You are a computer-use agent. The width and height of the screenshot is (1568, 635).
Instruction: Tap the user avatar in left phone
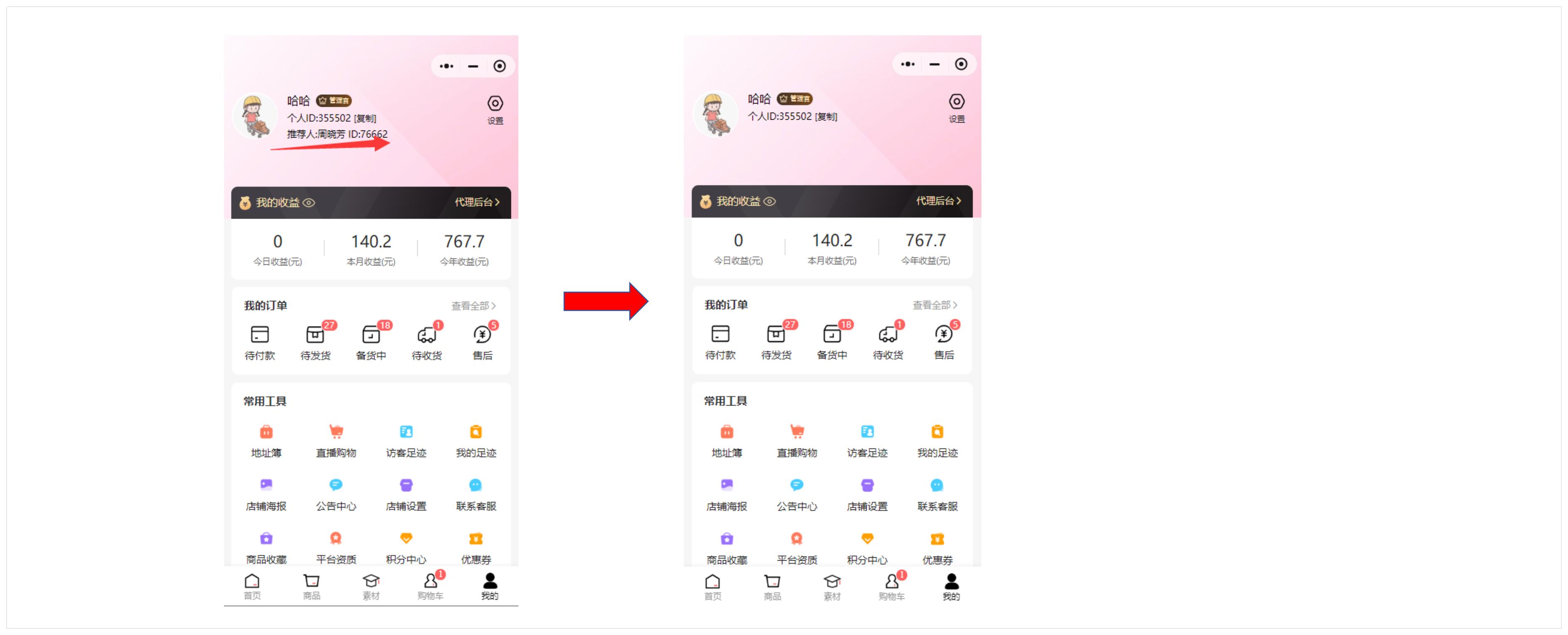click(256, 116)
